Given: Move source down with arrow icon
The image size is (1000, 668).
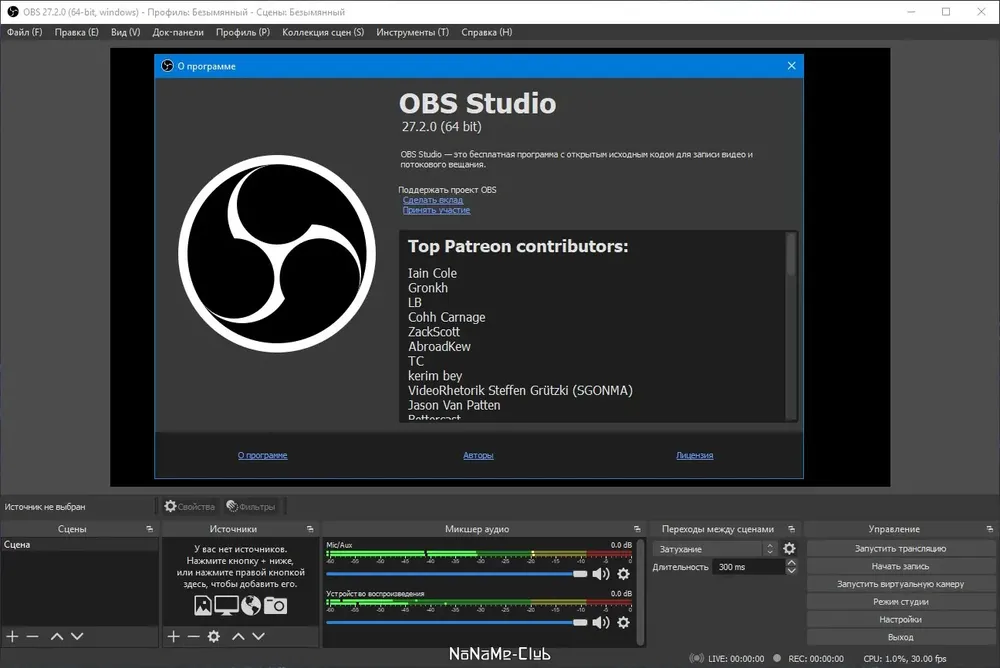Looking at the screenshot, I should coord(258,636).
